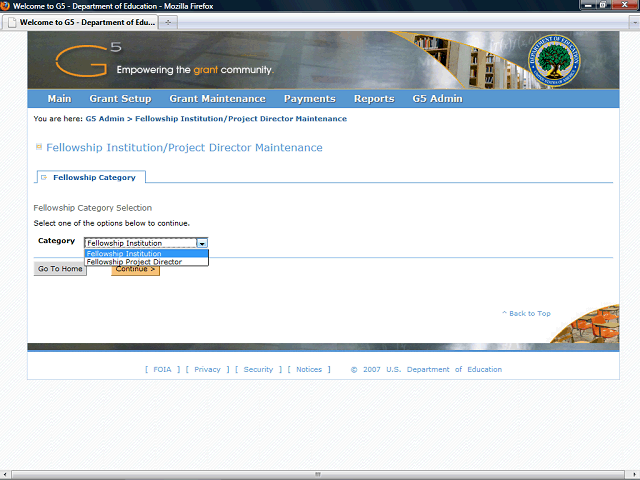Screen dimensions: 640x480
Task: Open the Notices footer link
Action: tap(309, 369)
